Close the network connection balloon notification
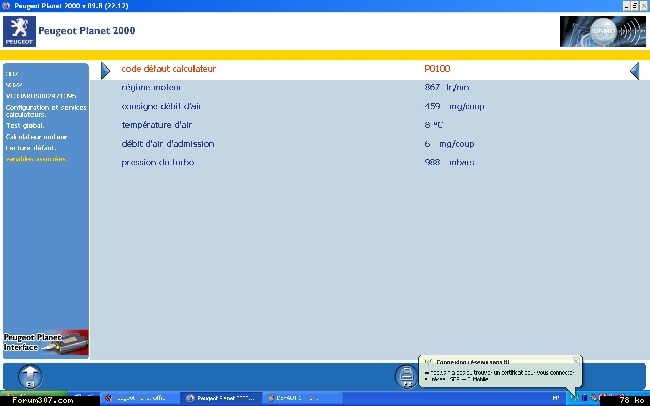 (576, 361)
